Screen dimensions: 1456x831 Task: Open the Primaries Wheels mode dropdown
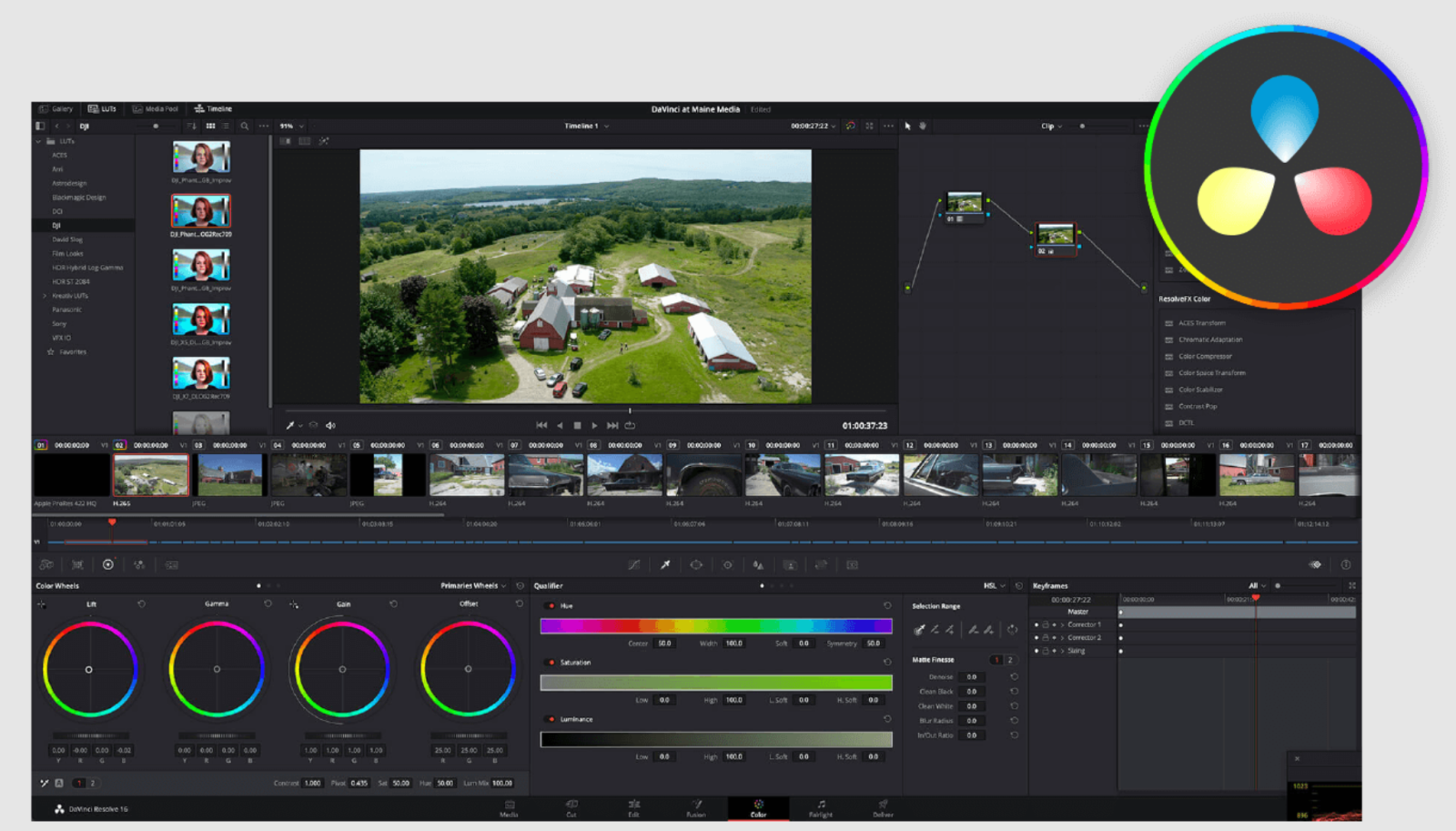(x=473, y=585)
